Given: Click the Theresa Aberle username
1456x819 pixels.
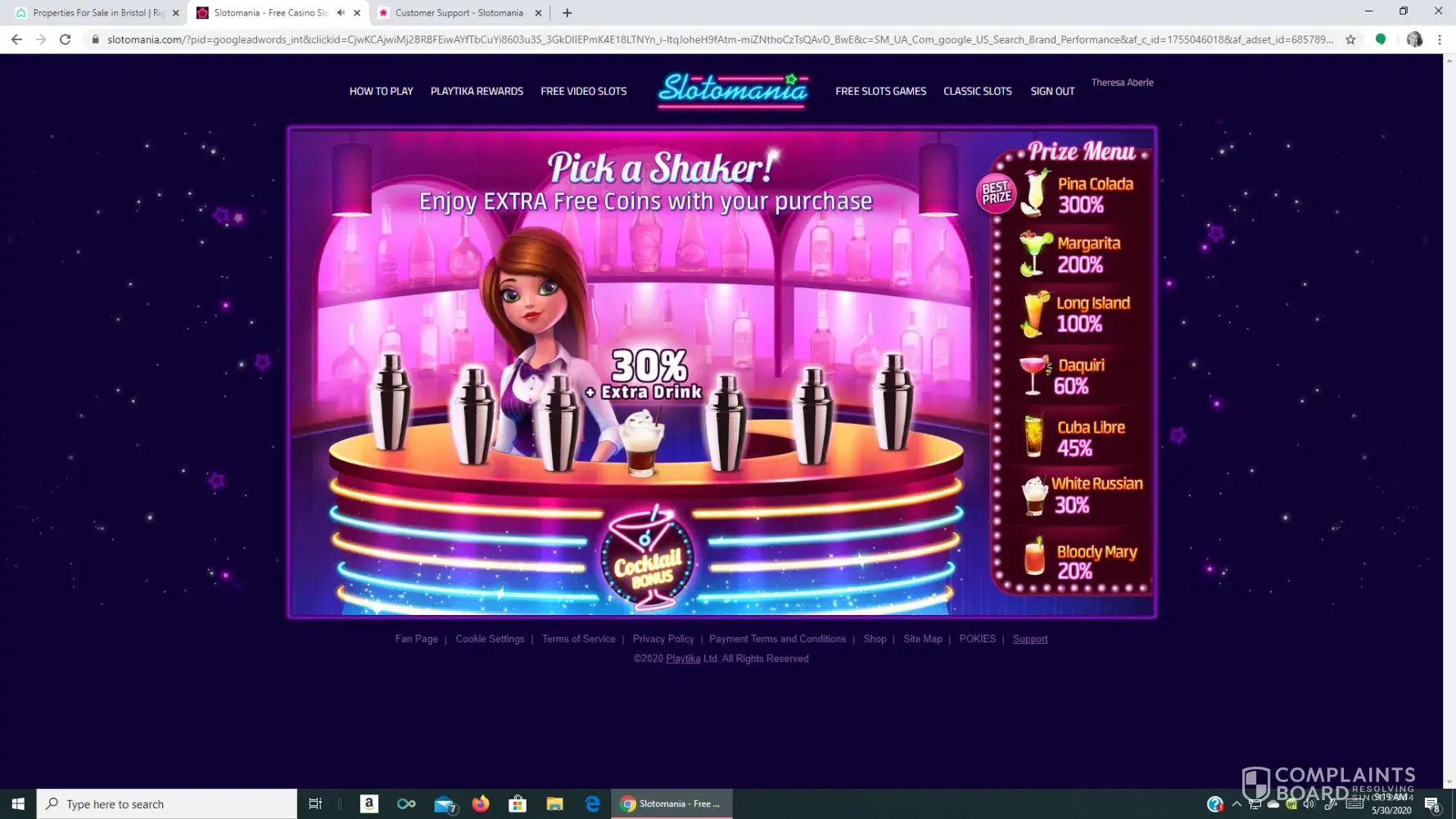Looking at the screenshot, I should (1122, 82).
